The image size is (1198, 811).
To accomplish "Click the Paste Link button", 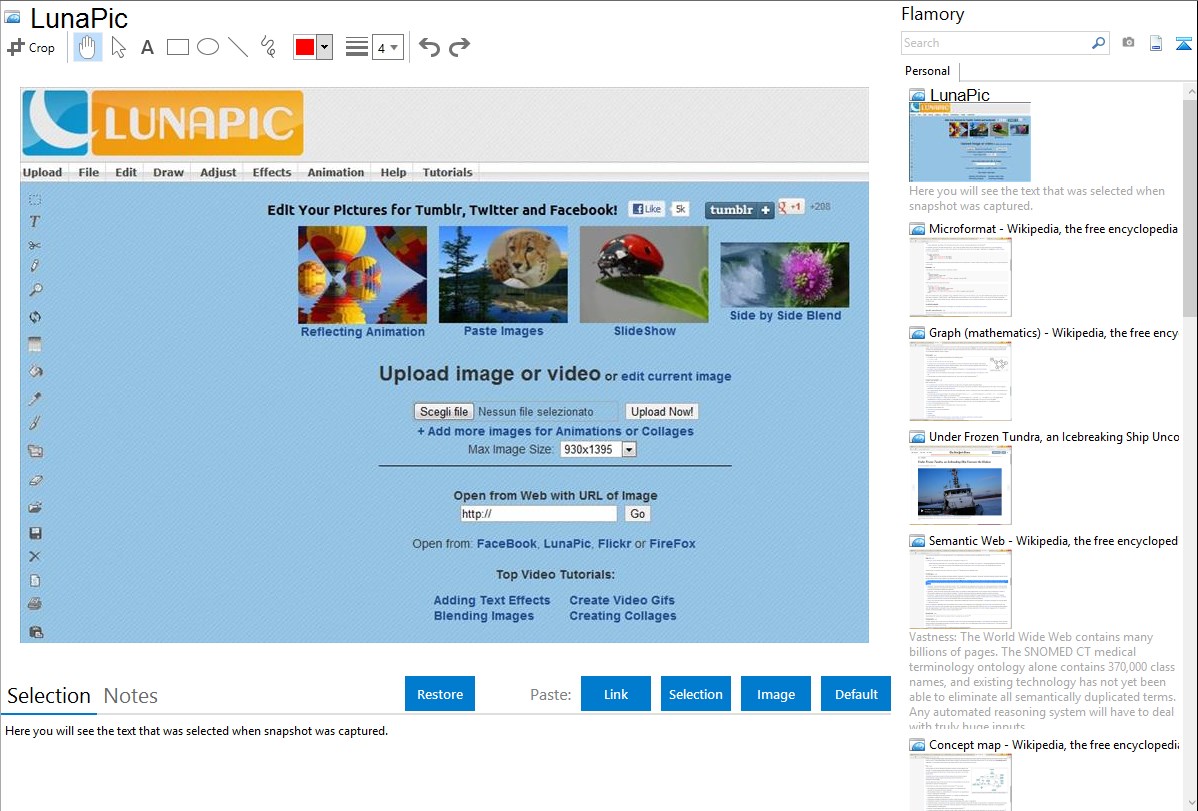I will [x=616, y=693].
